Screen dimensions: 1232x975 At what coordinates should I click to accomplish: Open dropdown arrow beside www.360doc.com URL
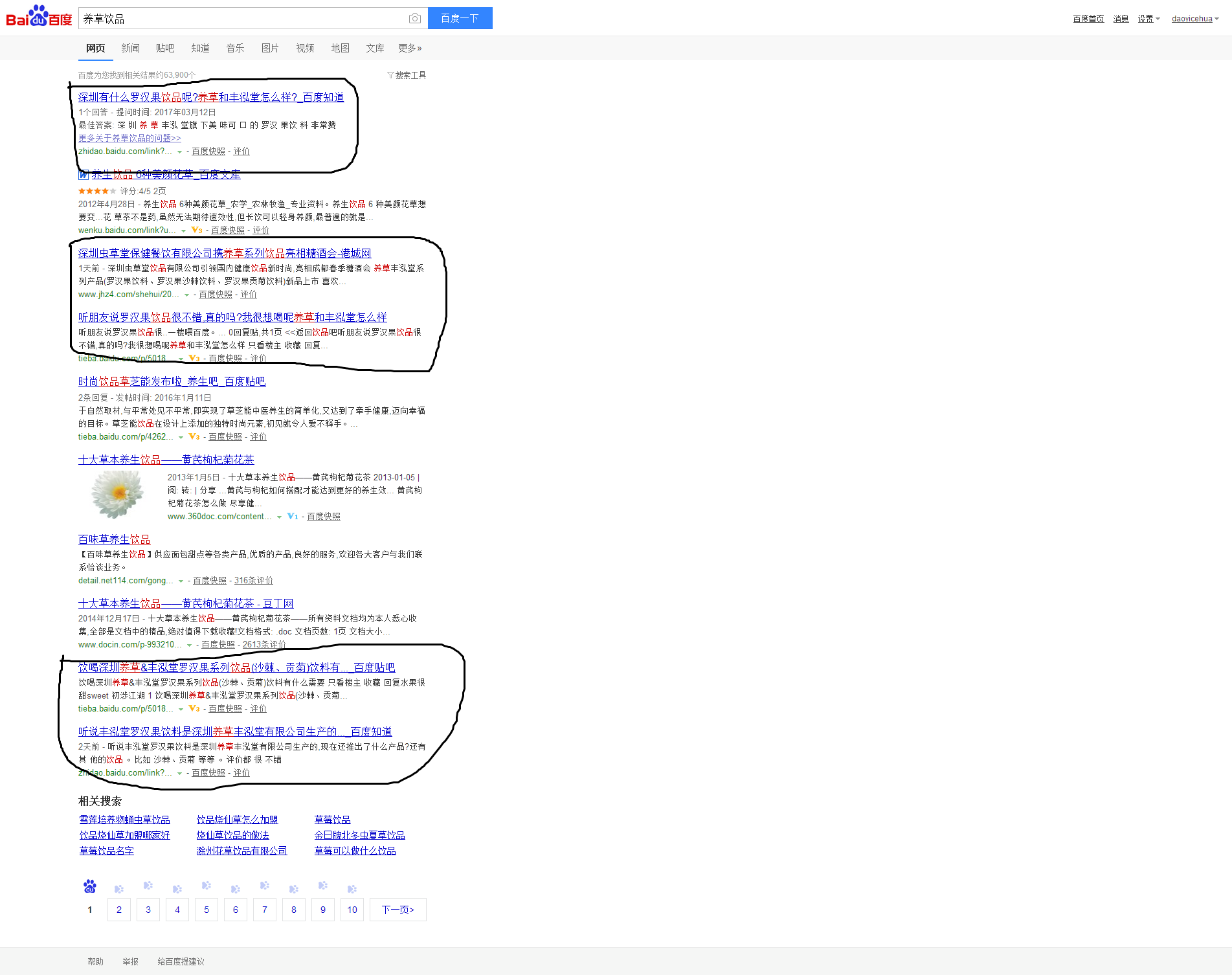click(x=279, y=517)
